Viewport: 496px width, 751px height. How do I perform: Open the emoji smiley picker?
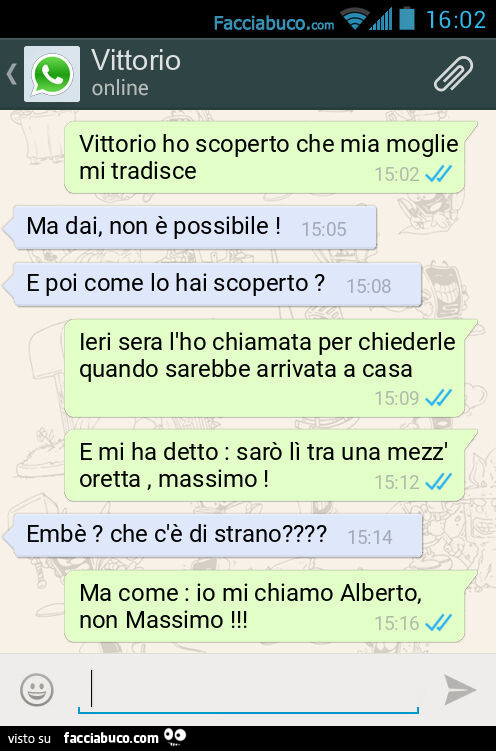[36, 690]
